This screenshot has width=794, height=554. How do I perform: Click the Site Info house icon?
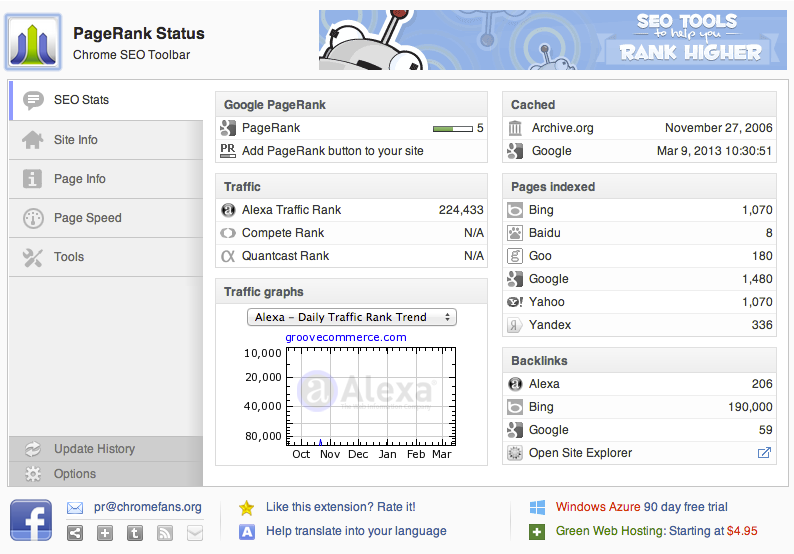(33, 140)
